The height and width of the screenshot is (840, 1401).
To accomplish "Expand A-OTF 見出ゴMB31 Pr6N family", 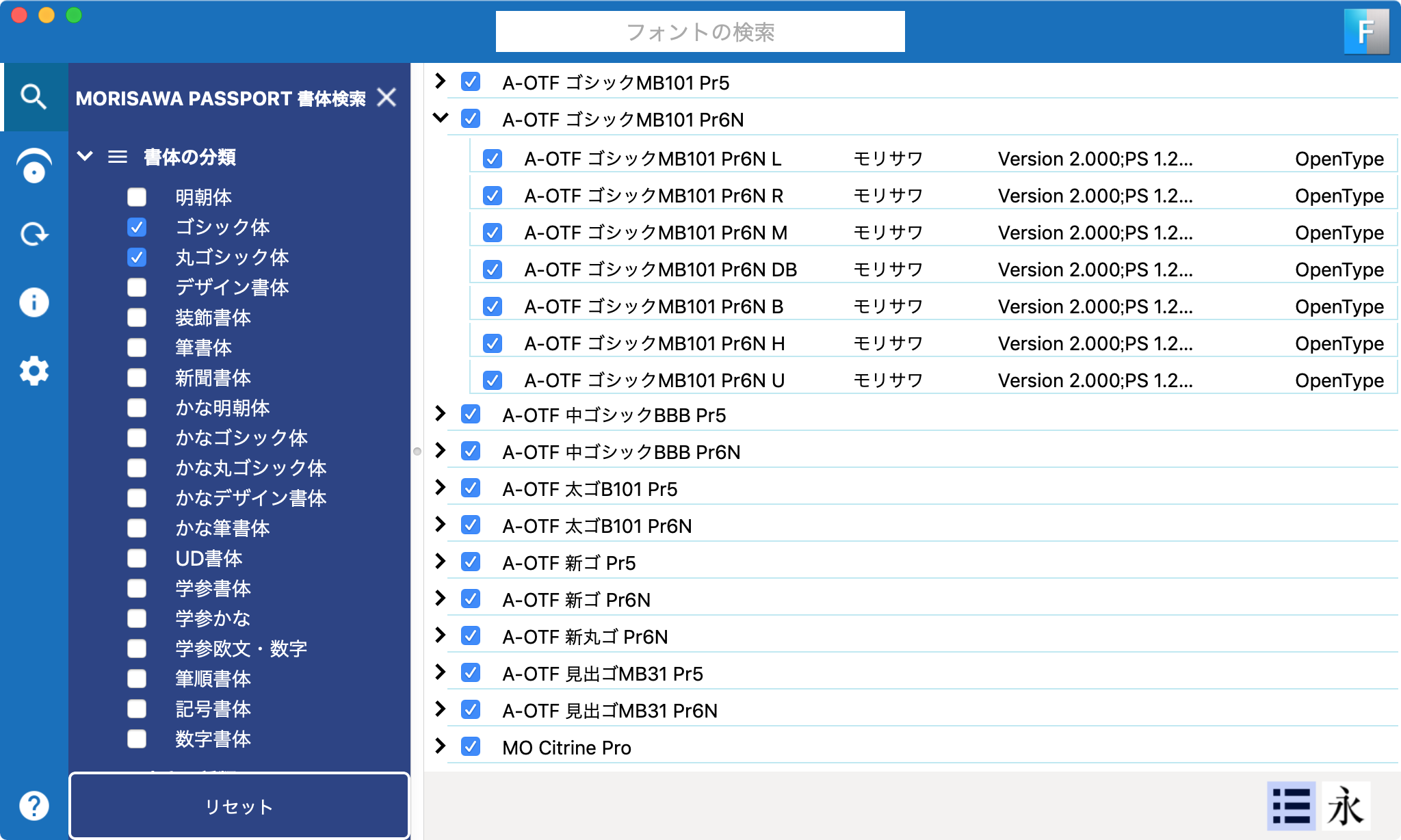I will tap(441, 709).
